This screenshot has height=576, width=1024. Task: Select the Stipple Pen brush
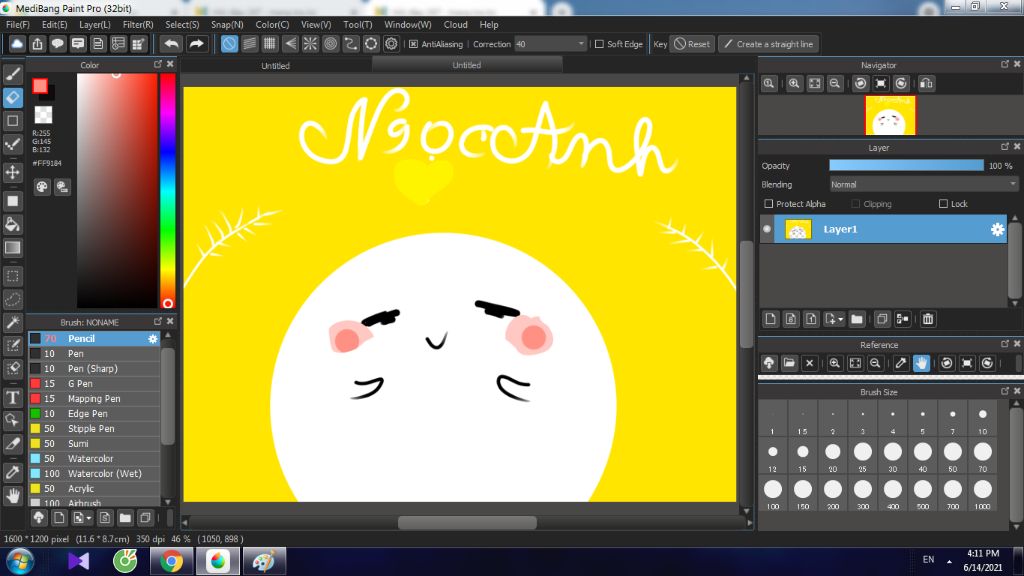(94, 428)
